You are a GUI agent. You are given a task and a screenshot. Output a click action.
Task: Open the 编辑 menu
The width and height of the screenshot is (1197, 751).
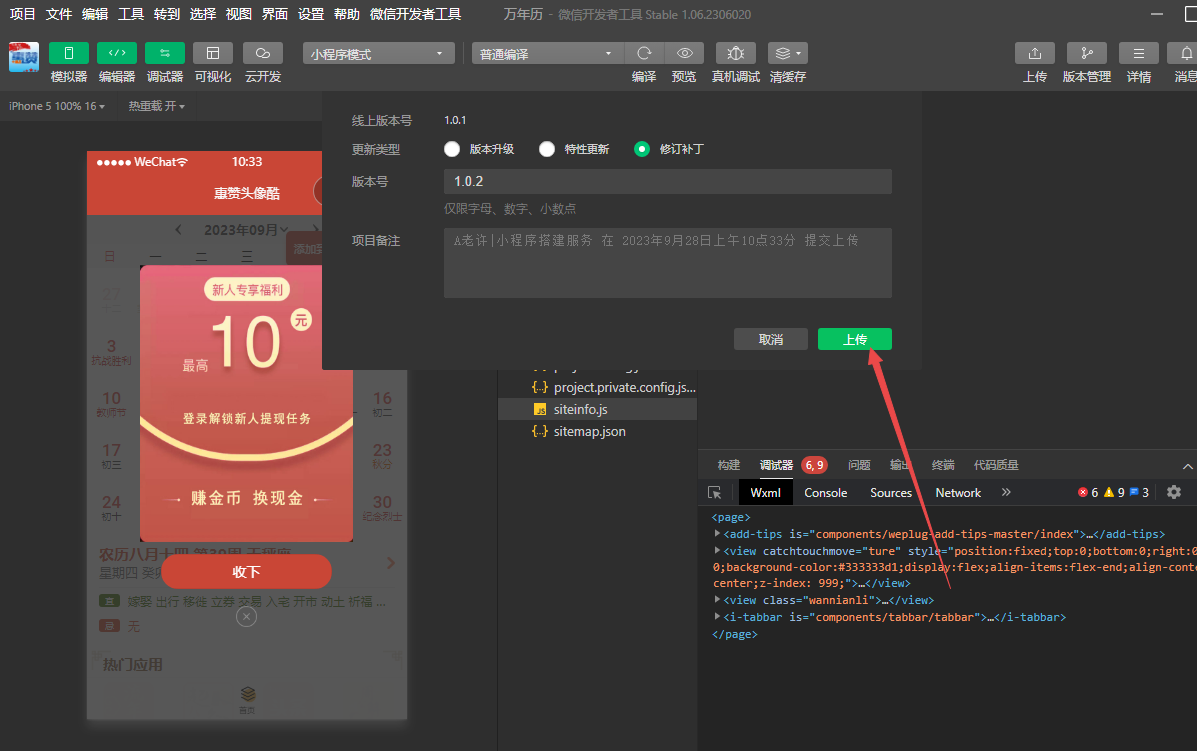pos(95,14)
